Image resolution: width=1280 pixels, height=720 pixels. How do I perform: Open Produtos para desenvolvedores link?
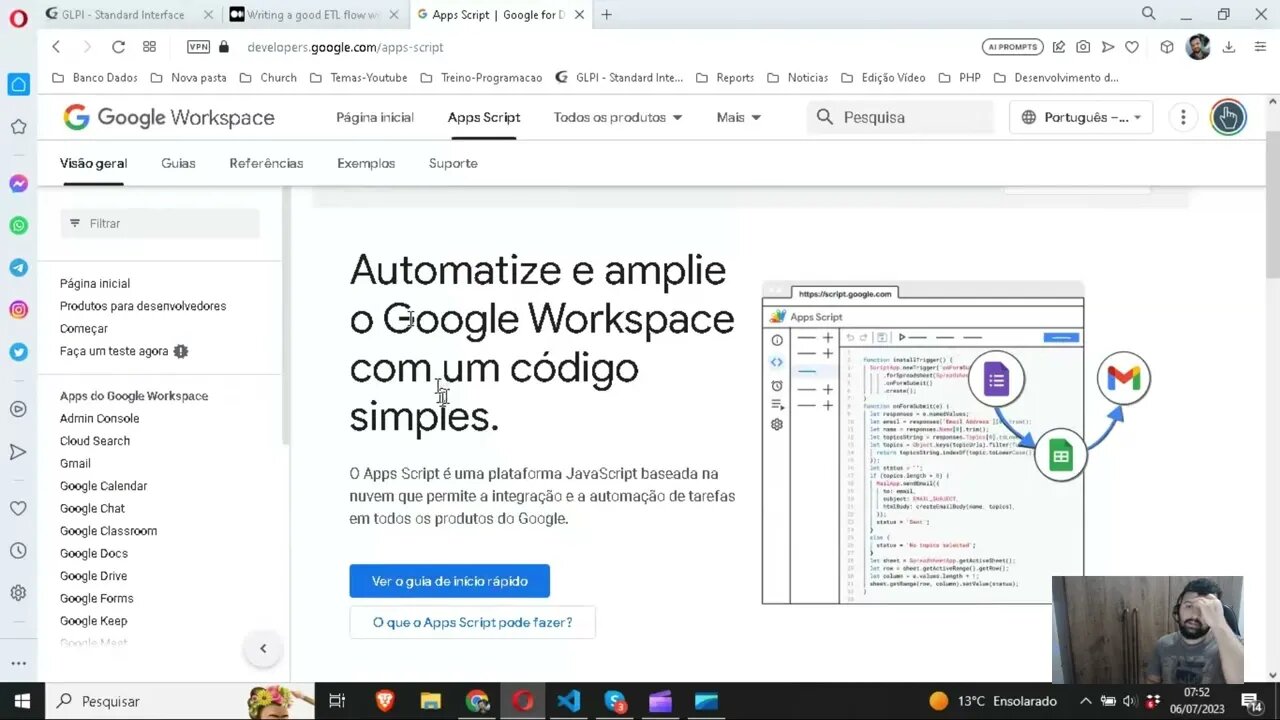(143, 306)
